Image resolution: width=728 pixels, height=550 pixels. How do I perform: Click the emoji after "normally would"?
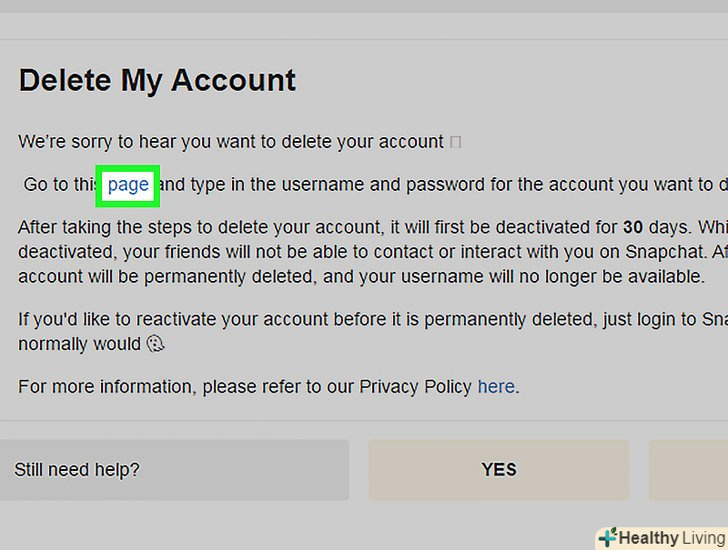point(155,344)
